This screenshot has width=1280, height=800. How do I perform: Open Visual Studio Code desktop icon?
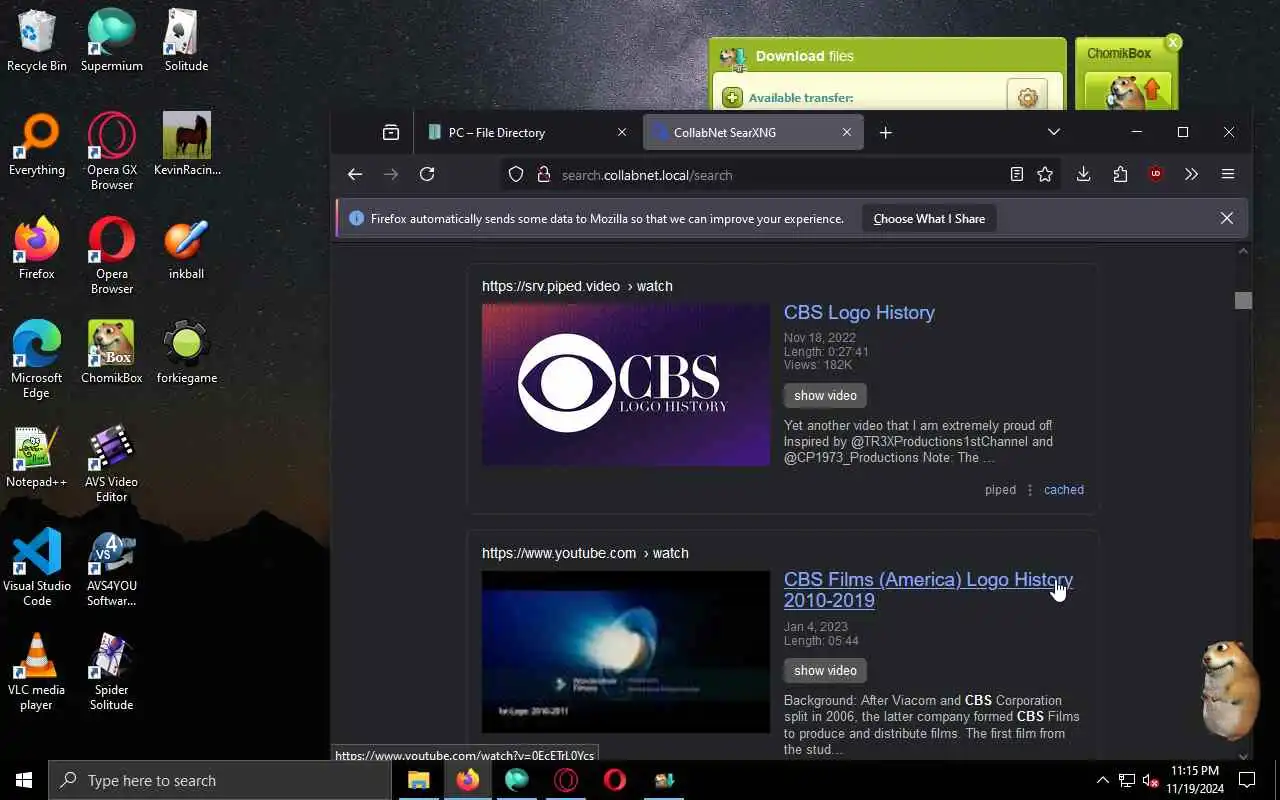click(37, 567)
